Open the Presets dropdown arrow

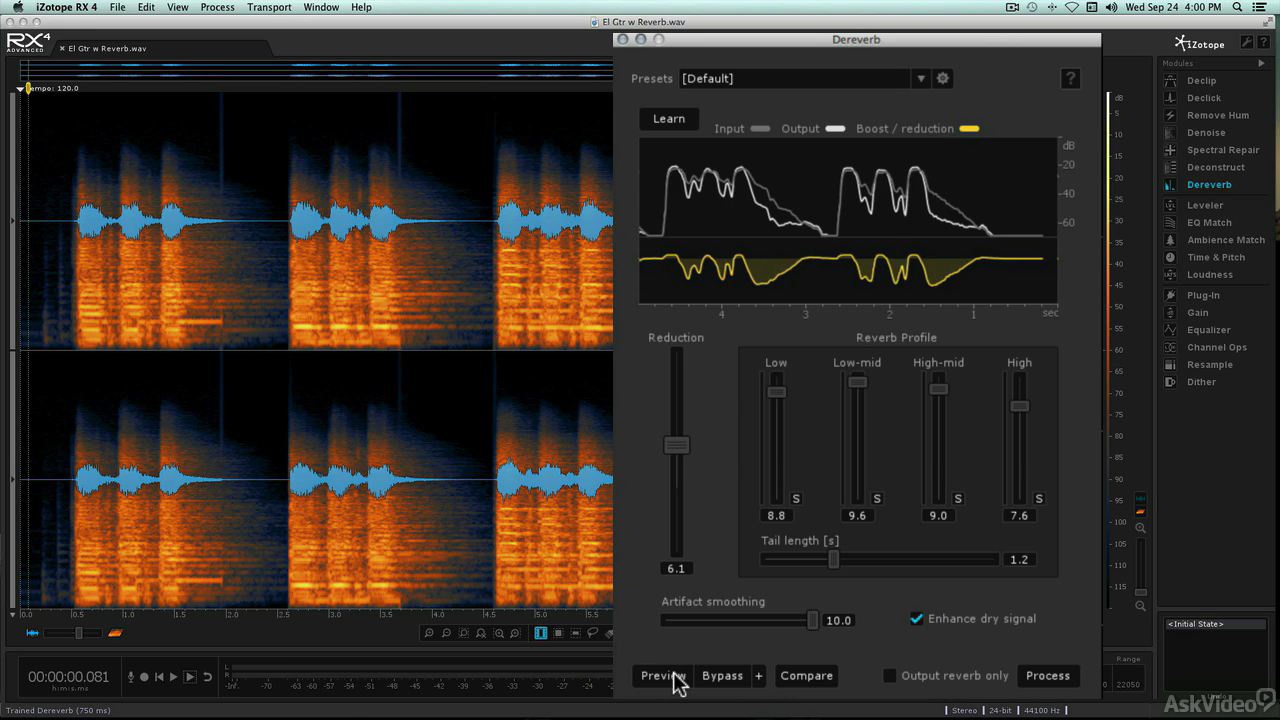tap(921, 78)
